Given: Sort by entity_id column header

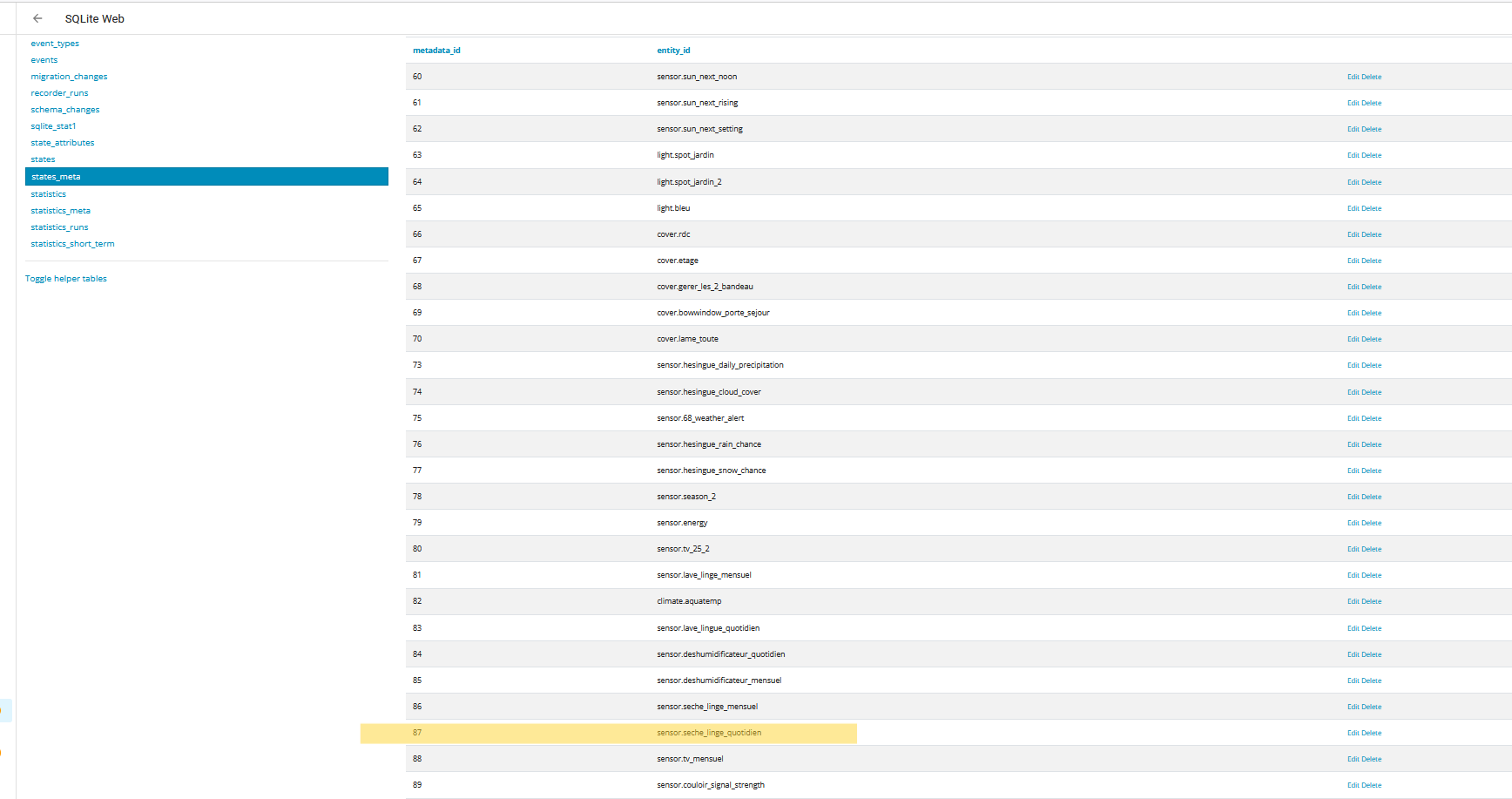Looking at the screenshot, I should [673, 51].
